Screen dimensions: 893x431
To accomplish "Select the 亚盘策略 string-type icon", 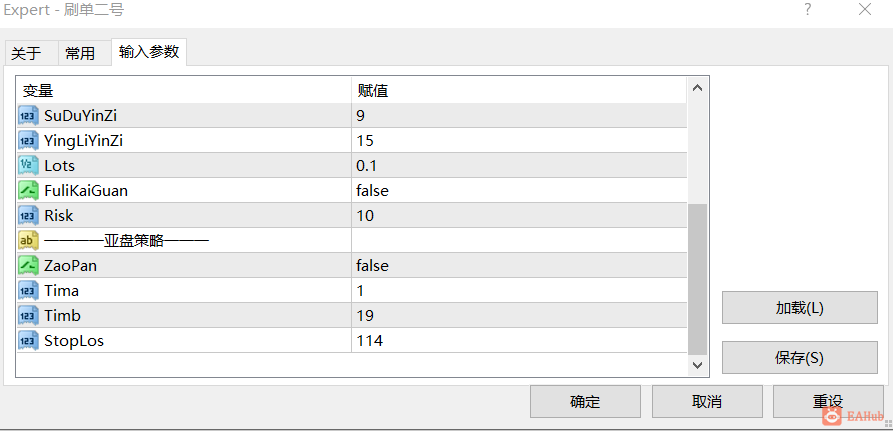I will coord(28,241).
